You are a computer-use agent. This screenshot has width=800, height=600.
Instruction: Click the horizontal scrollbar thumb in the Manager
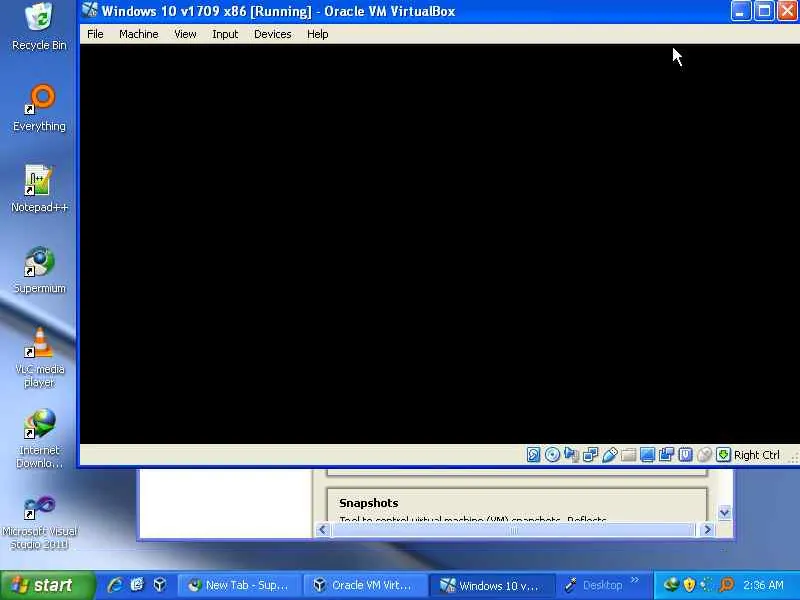click(513, 530)
